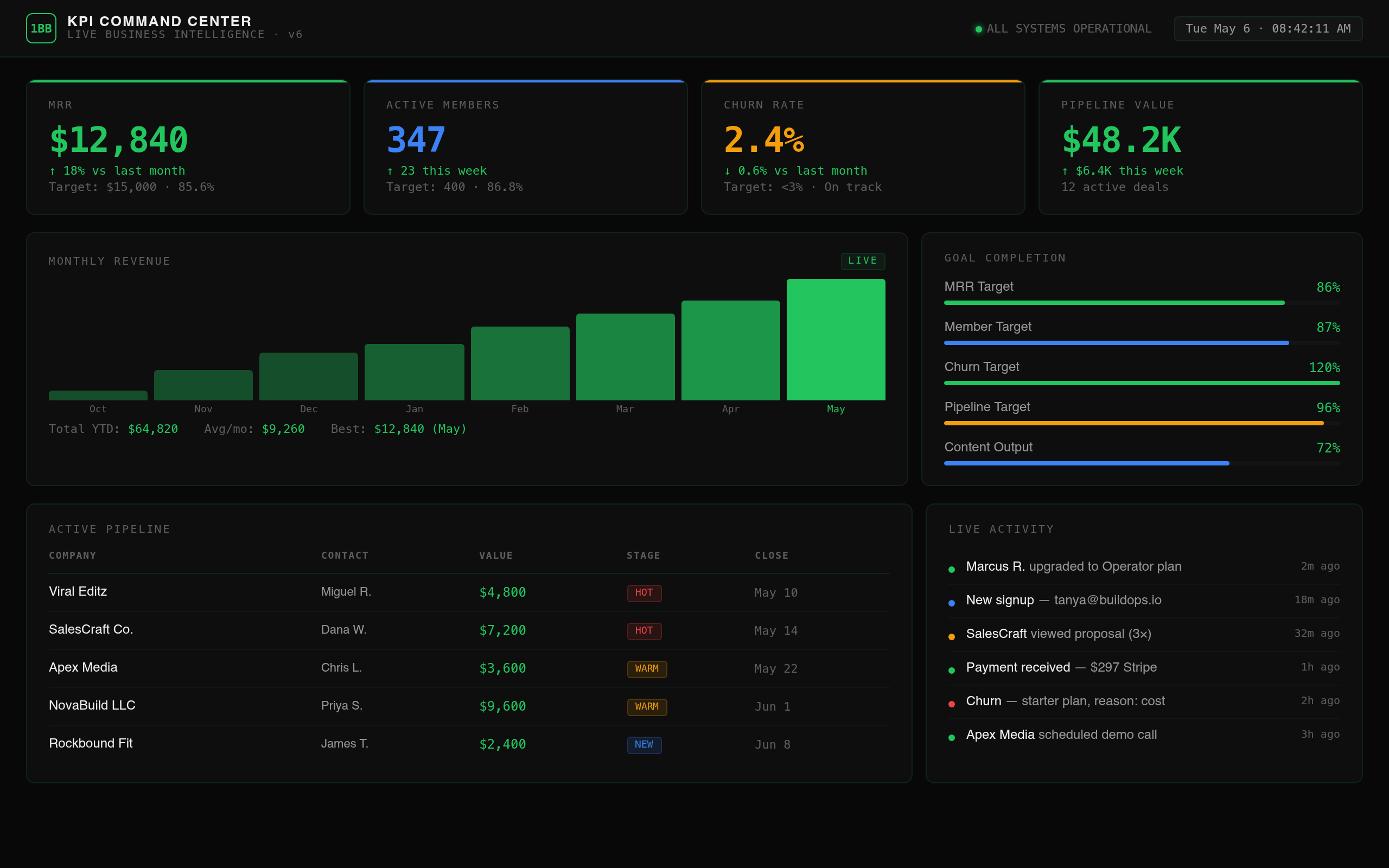
Task: Click the $4,800 deal value
Action: click(x=502, y=592)
